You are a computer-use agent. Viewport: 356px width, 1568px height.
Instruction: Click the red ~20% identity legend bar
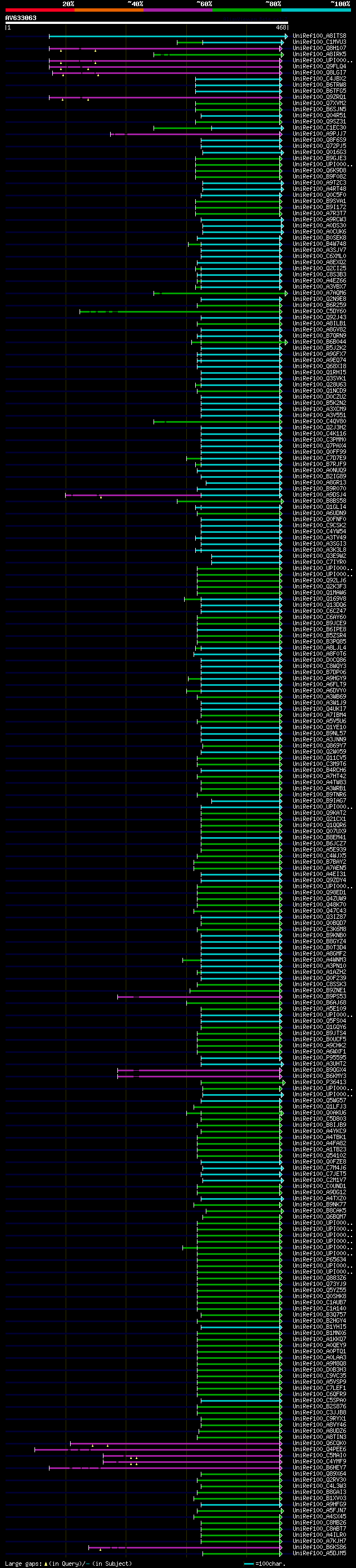tap(39, 10)
